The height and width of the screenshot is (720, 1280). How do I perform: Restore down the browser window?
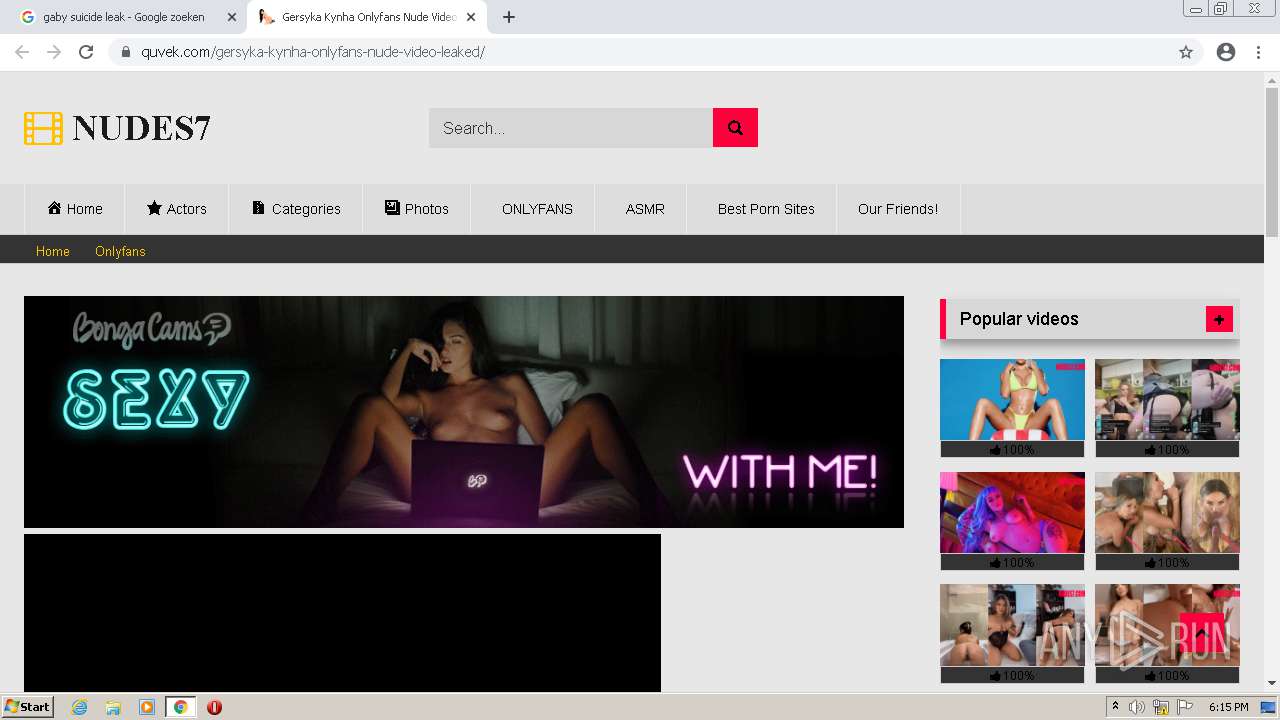[x=1221, y=9]
